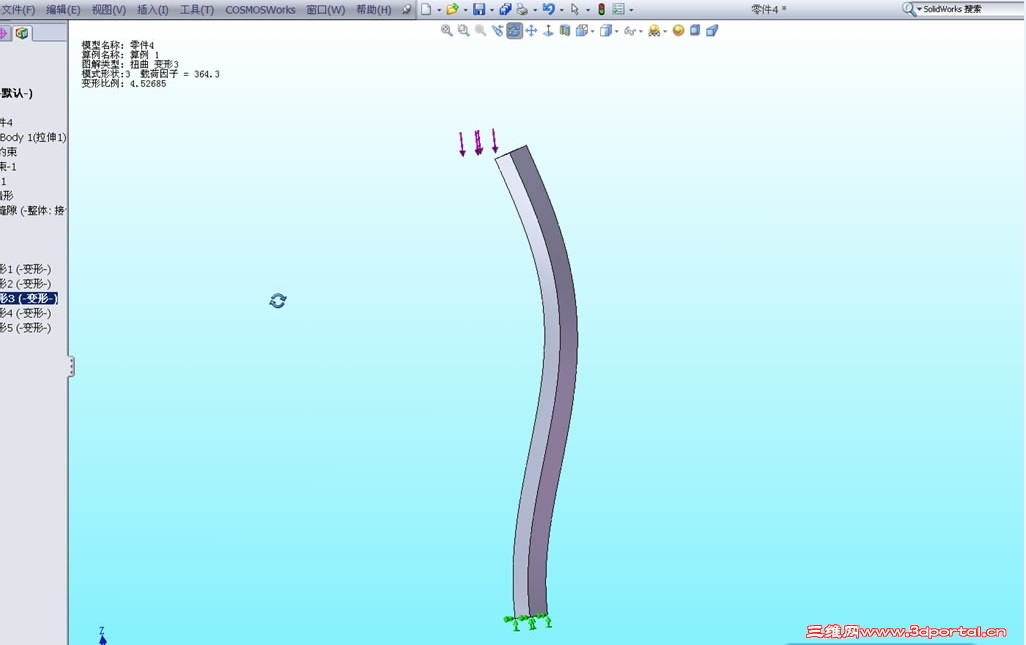Select the Body 1(拉伸1) tree item
This screenshot has width=1026, height=645.
click(x=33, y=137)
